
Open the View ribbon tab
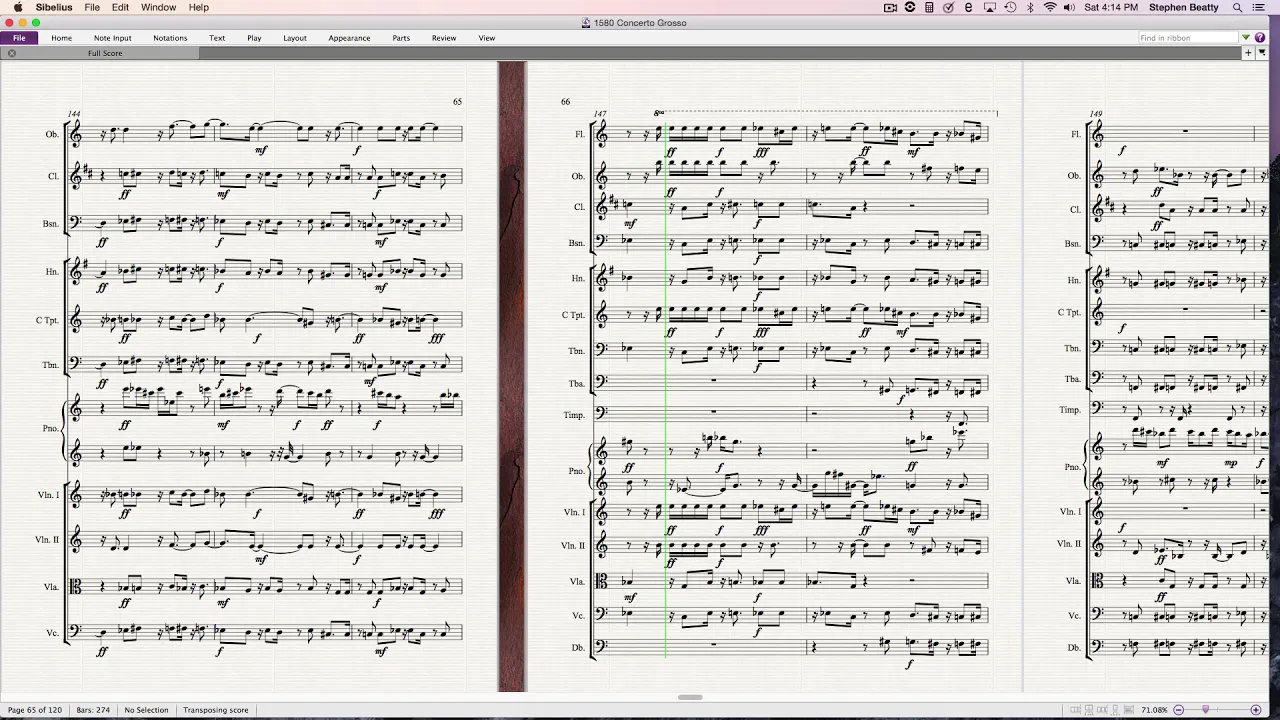coord(487,38)
